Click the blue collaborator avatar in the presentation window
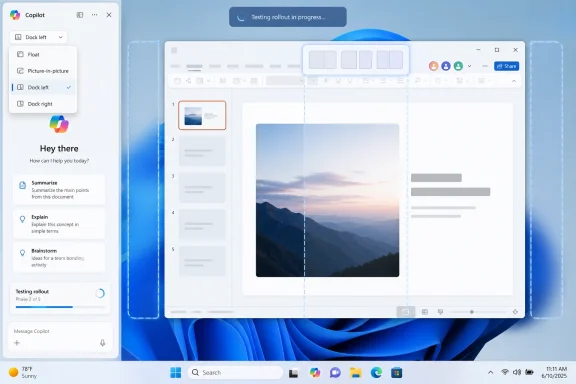The image size is (576, 384). click(x=446, y=66)
